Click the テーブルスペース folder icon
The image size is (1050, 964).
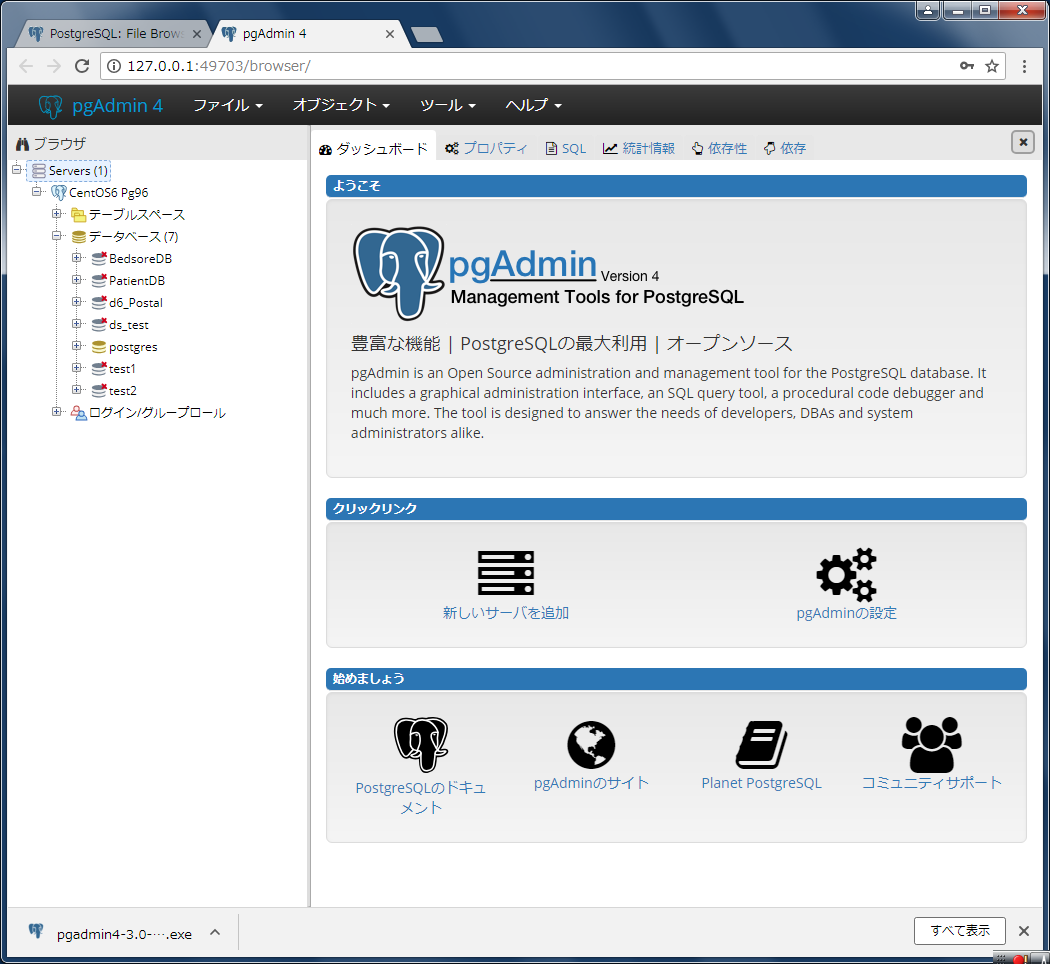coord(79,215)
